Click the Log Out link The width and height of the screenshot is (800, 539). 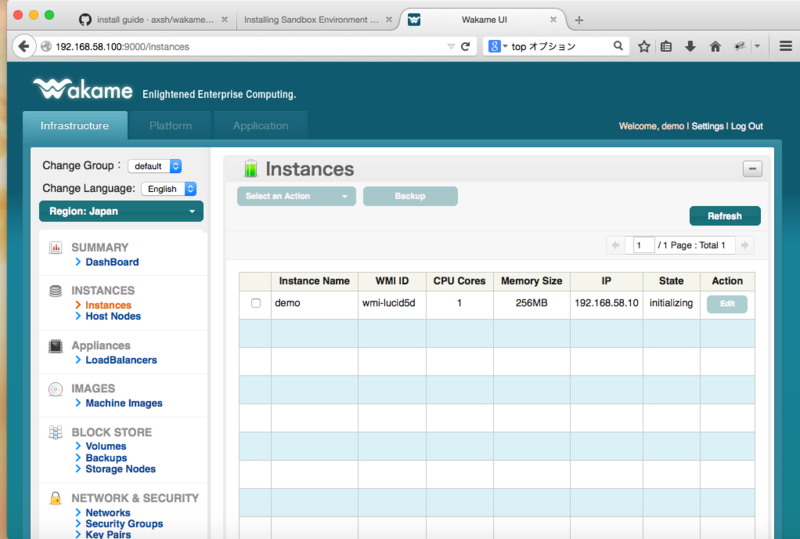pyautogui.click(x=746, y=126)
